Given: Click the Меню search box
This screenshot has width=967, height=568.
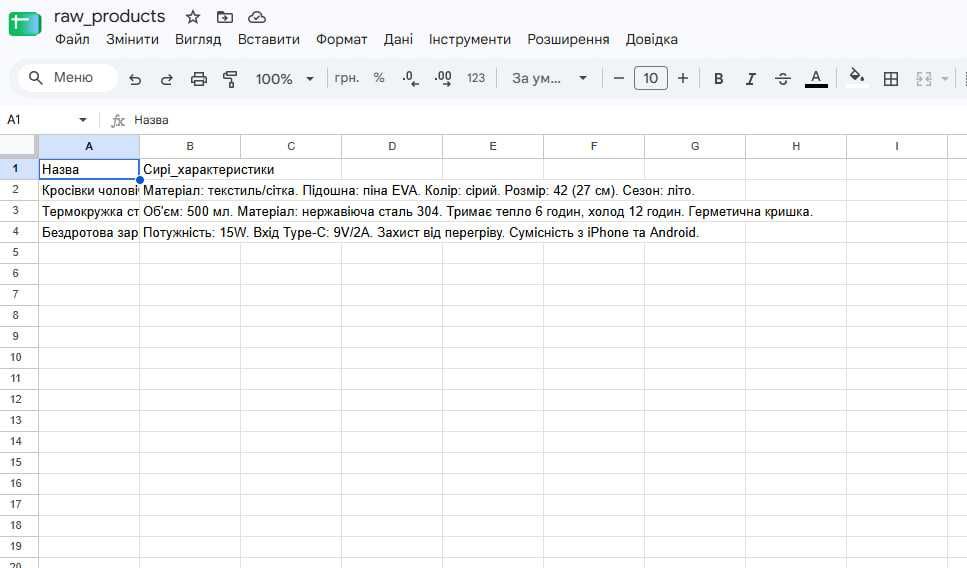Looking at the screenshot, I should pos(67,78).
